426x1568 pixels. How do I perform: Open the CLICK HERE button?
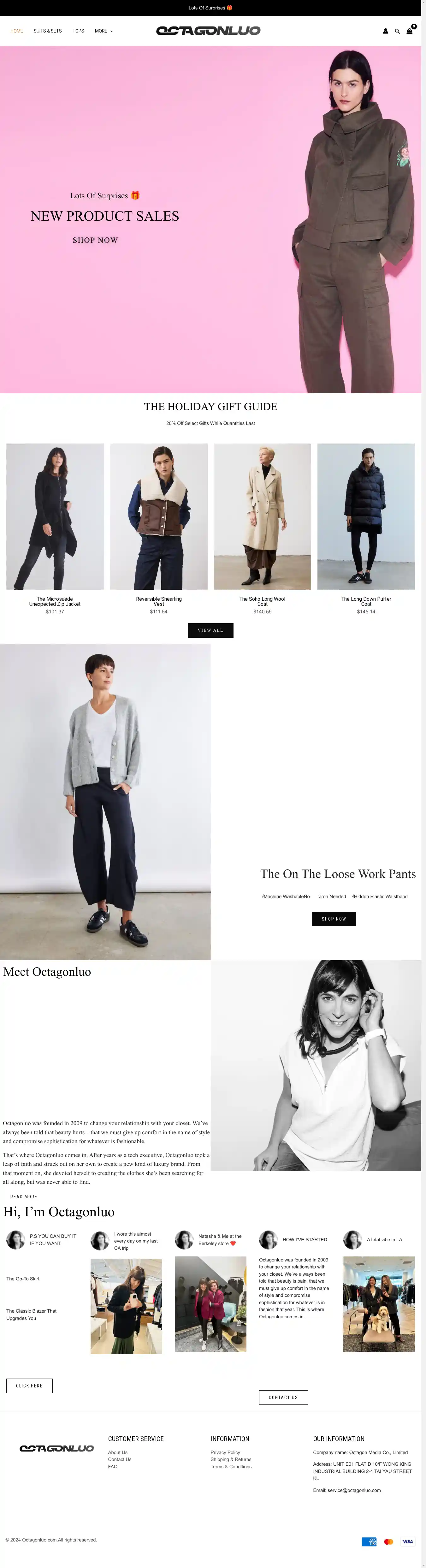[29, 1386]
